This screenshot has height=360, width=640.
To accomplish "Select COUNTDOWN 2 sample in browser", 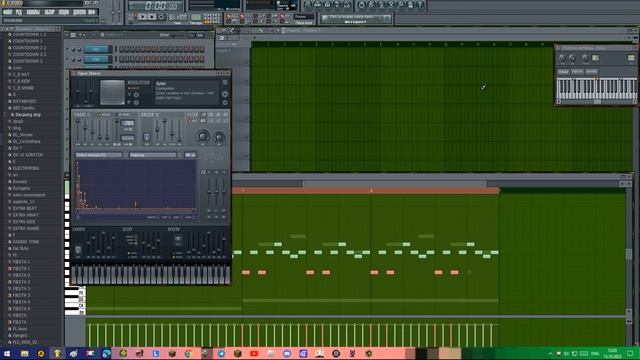I will pyautogui.click(x=28, y=61).
